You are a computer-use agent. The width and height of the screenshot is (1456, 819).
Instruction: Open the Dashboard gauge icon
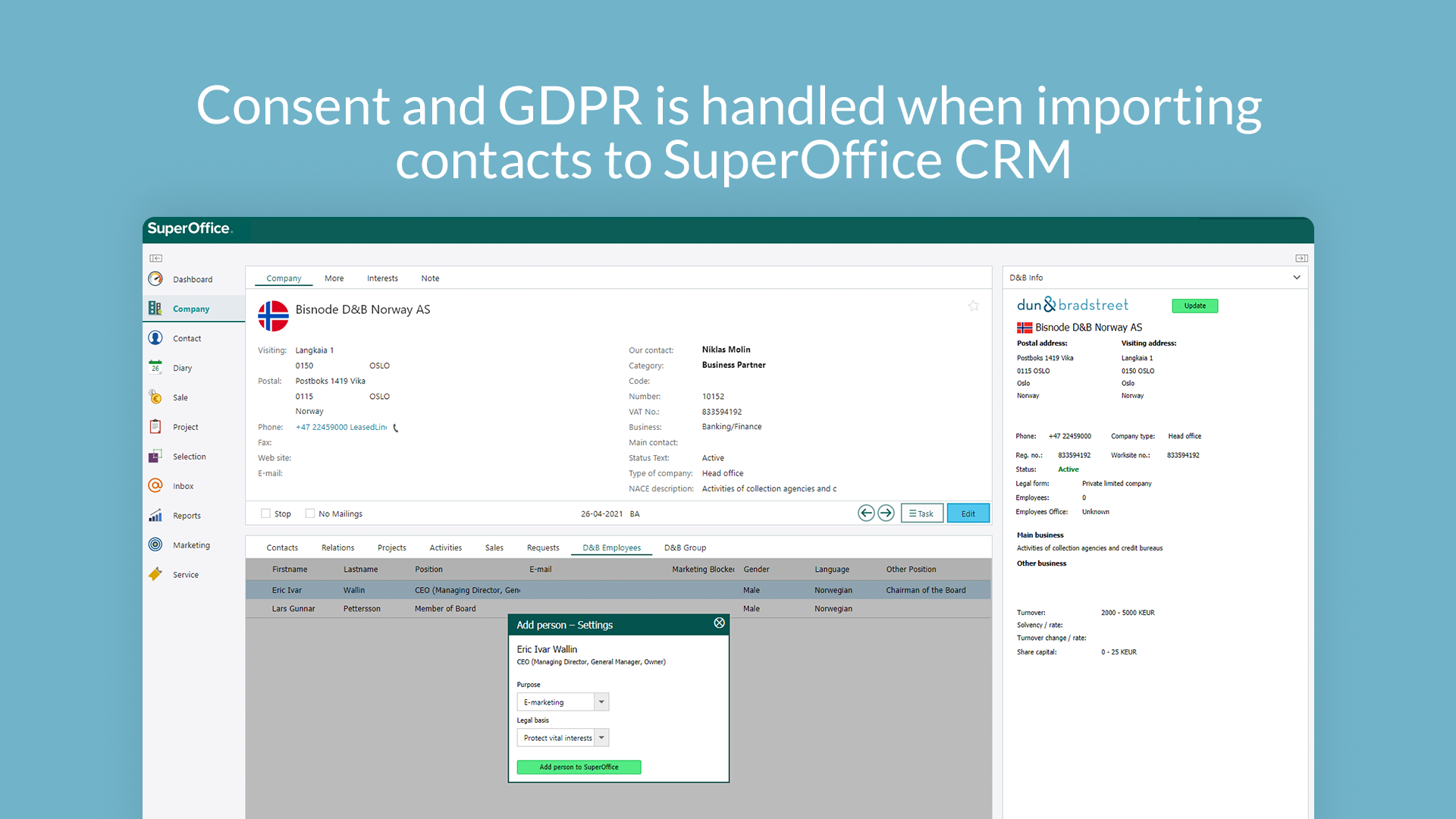(x=155, y=279)
